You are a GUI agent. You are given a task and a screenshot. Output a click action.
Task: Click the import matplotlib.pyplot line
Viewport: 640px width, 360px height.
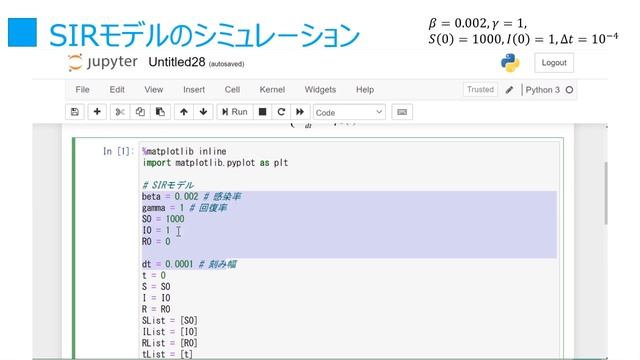tap(215, 163)
